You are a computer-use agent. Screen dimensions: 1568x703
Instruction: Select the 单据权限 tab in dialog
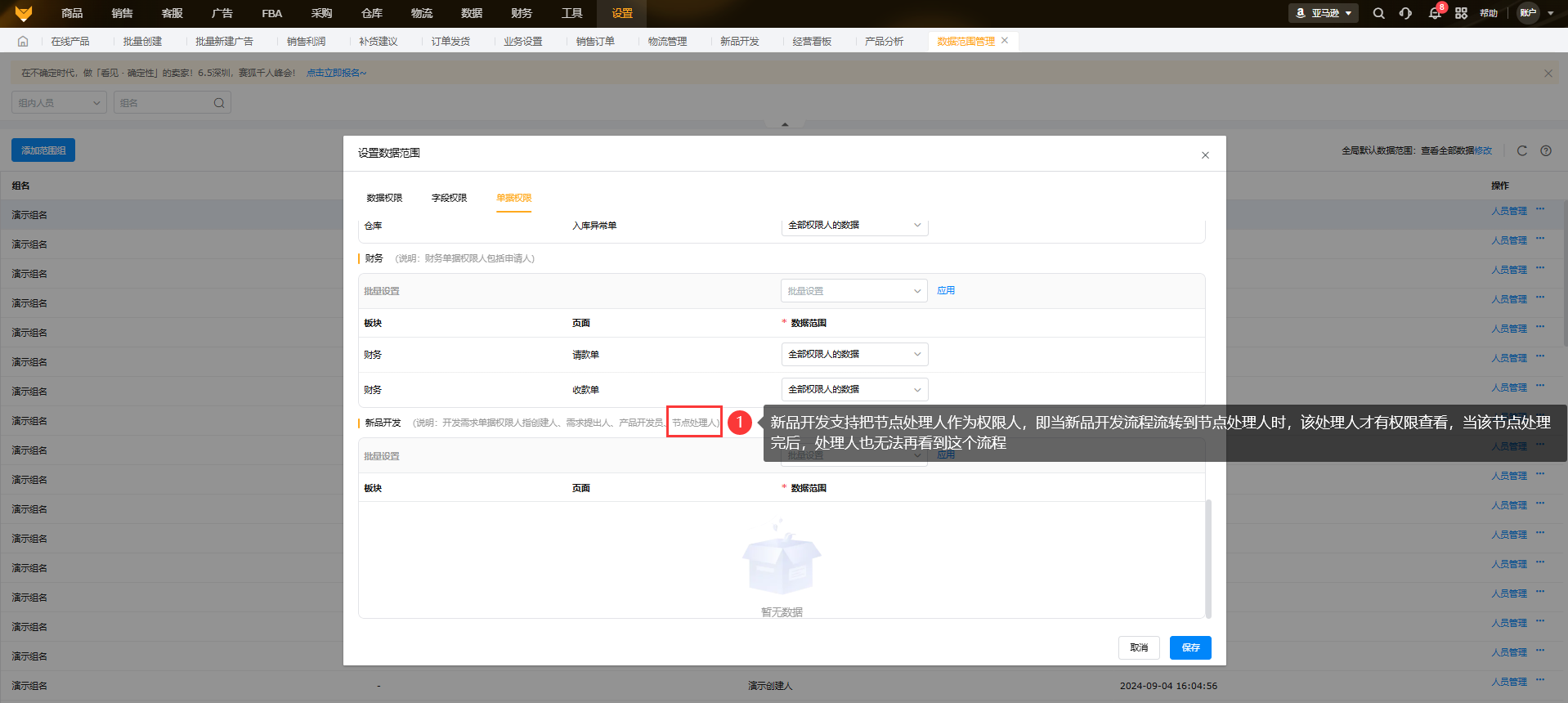513,198
